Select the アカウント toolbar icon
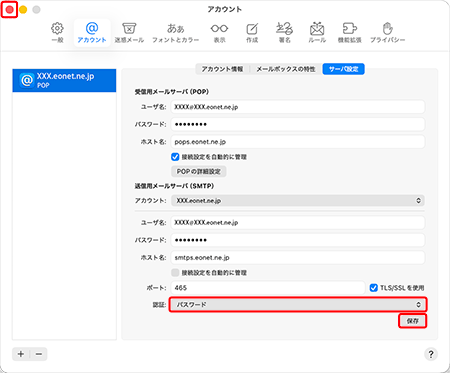450x373 pixels. pos(92,33)
